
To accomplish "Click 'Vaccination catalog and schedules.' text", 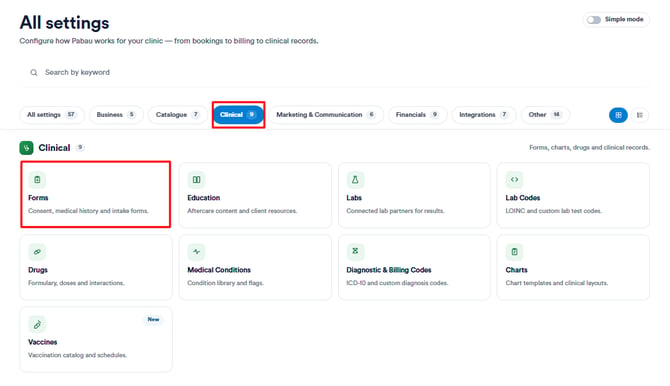I will tap(77, 355).
